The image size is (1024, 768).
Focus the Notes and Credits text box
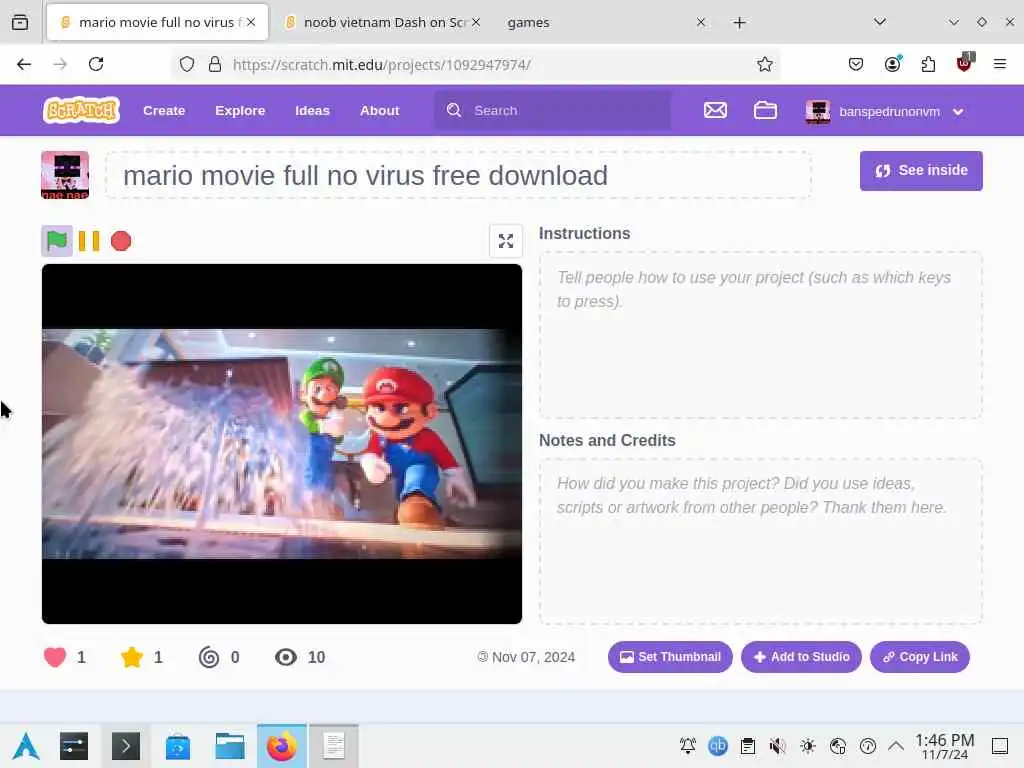click(x=760, y=541)
